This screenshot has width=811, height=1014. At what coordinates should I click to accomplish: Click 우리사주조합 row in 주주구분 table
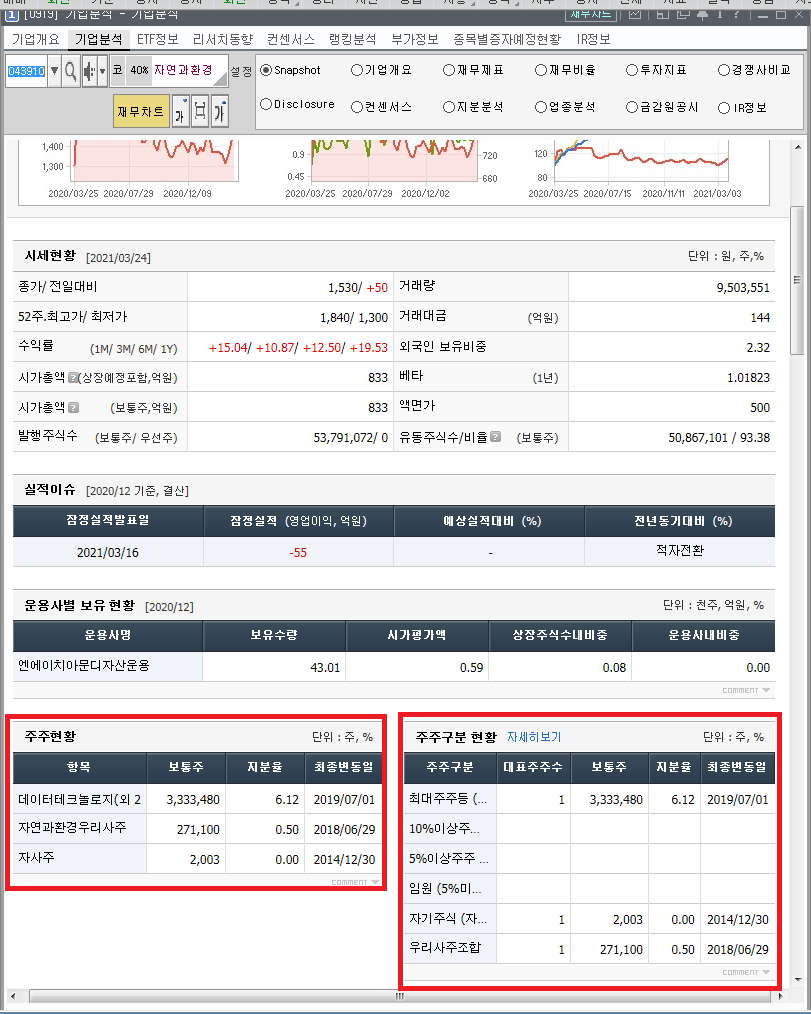589,949
